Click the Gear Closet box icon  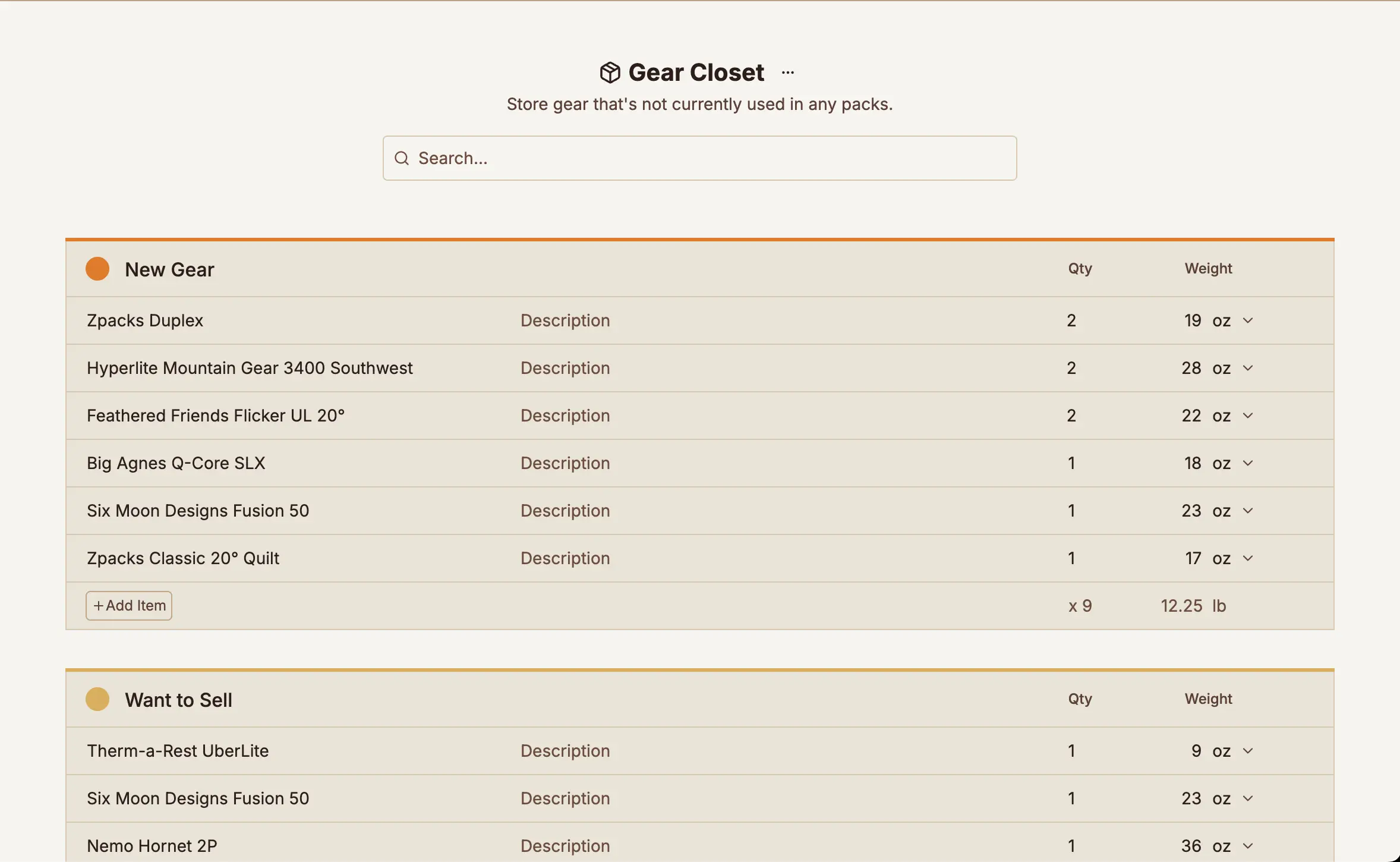click(610, 73)
